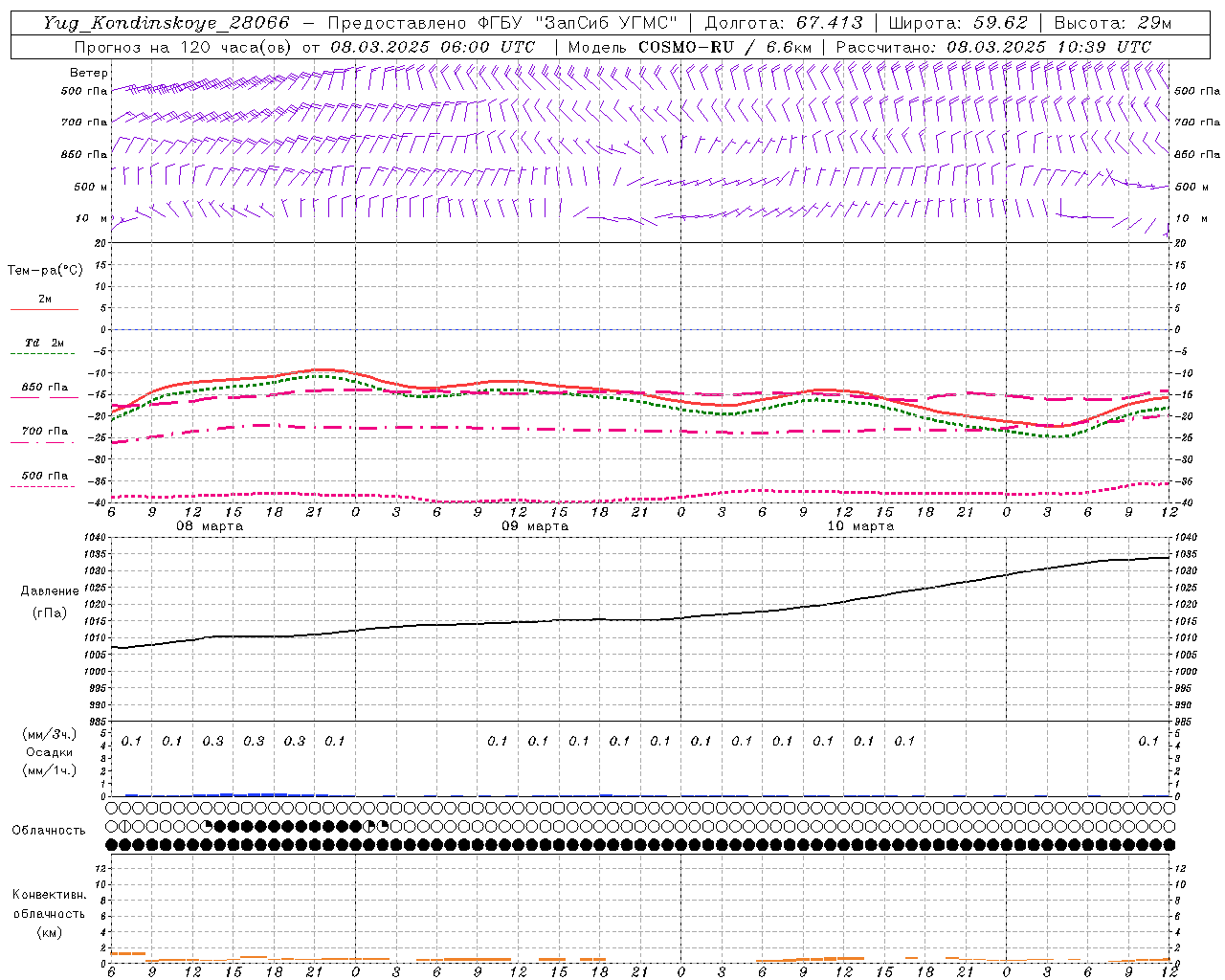Click the Осадки panel label
The width and height of the screenshot is (1225, 980).
50,752
